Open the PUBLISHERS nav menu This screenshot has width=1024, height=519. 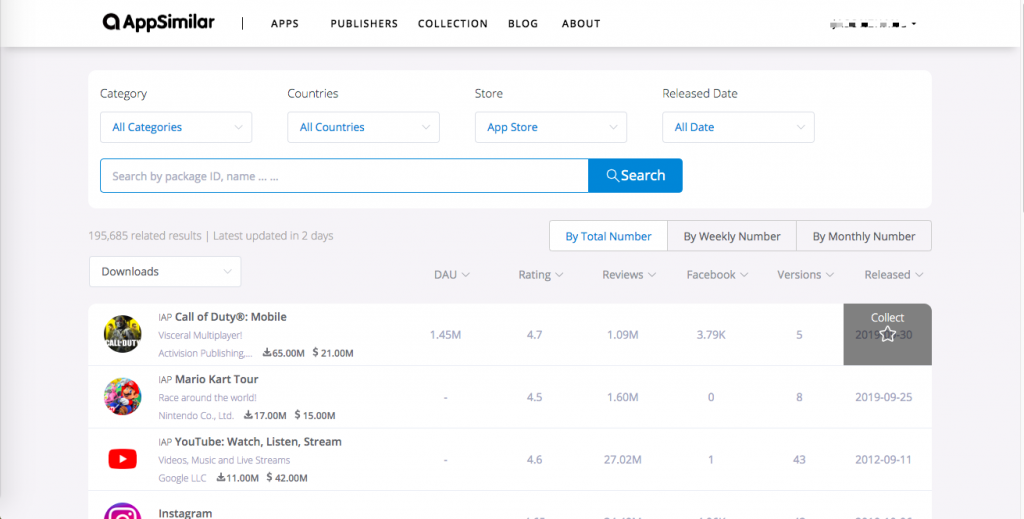[x=364, y=24]
